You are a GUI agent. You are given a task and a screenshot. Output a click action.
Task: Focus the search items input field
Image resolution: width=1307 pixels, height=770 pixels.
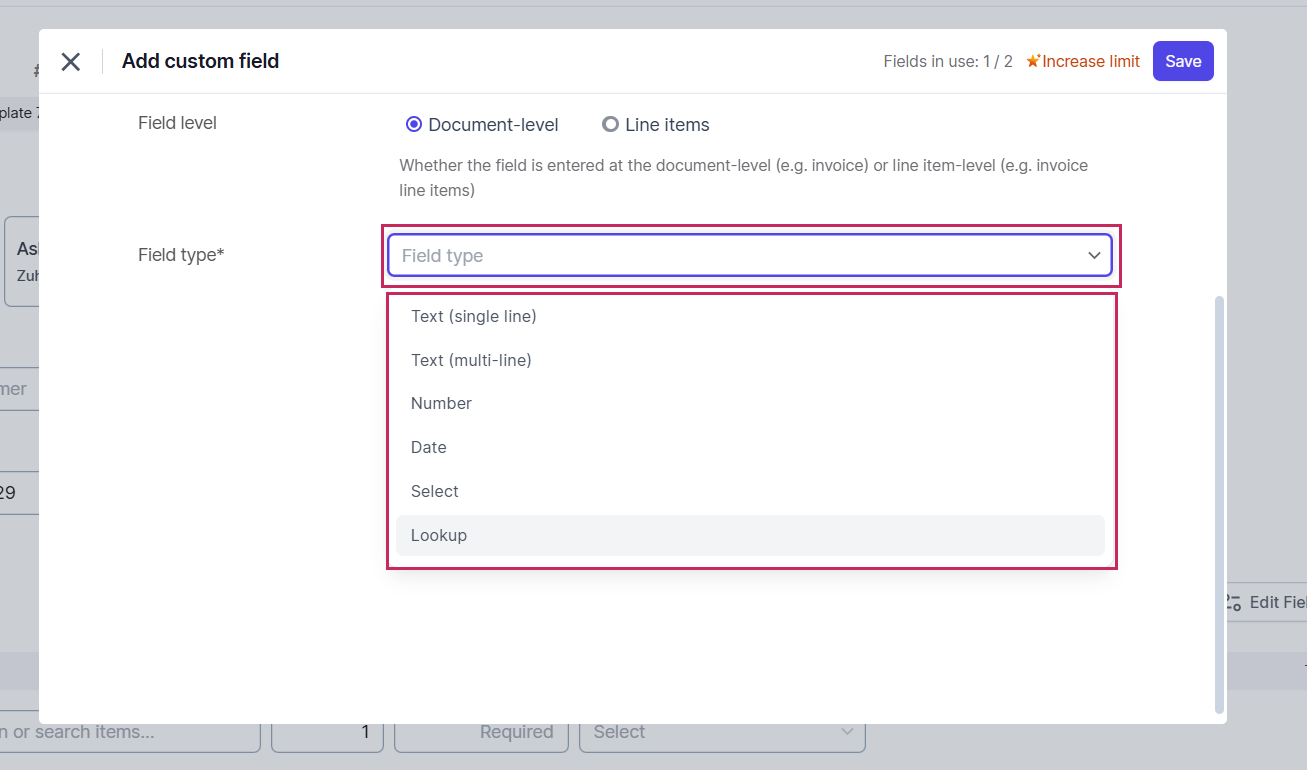[x=120, y=733]
